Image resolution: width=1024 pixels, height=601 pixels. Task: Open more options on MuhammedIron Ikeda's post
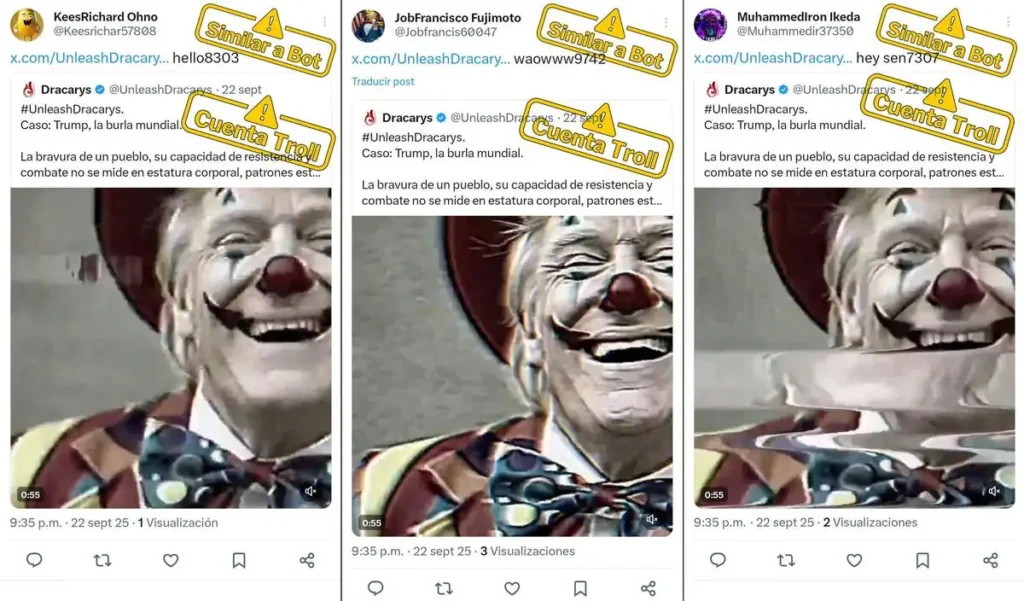pos(1007,22)
